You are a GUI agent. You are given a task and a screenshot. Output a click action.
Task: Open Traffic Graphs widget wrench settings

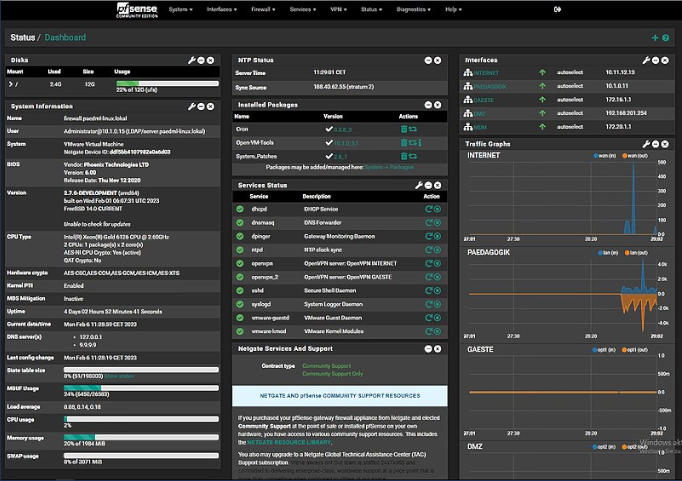646,144
